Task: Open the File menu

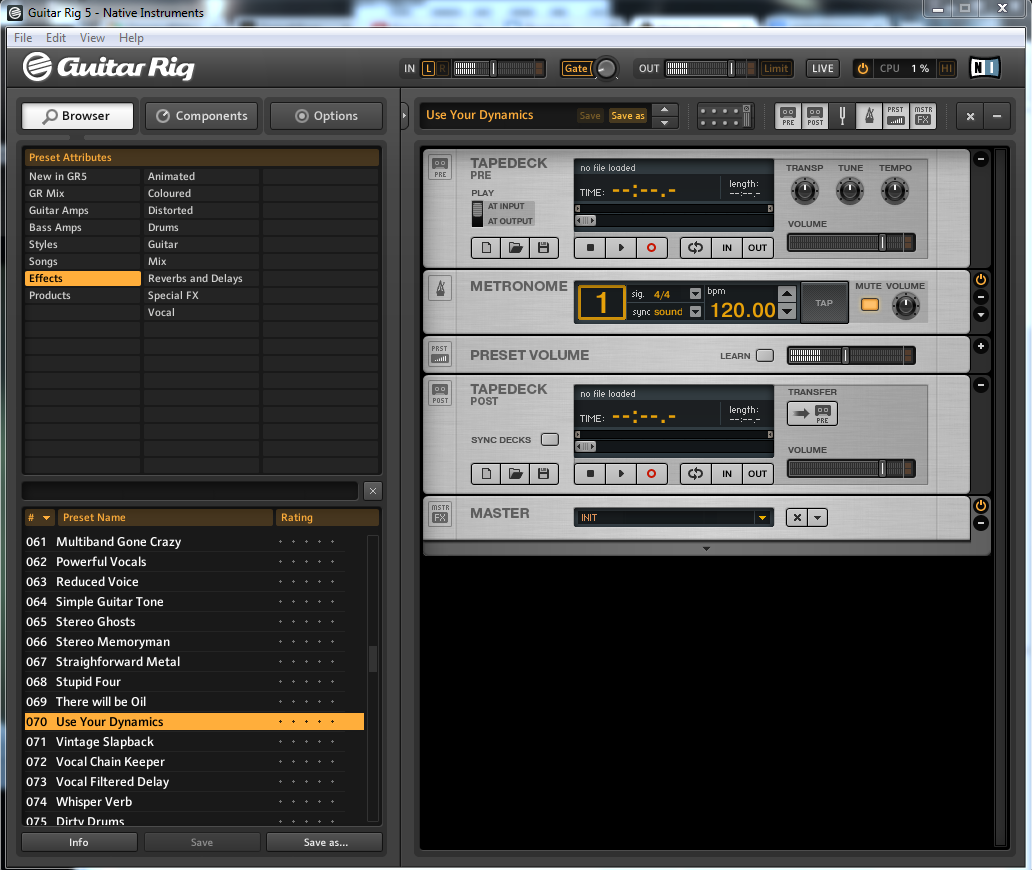Action: [23, 38]
